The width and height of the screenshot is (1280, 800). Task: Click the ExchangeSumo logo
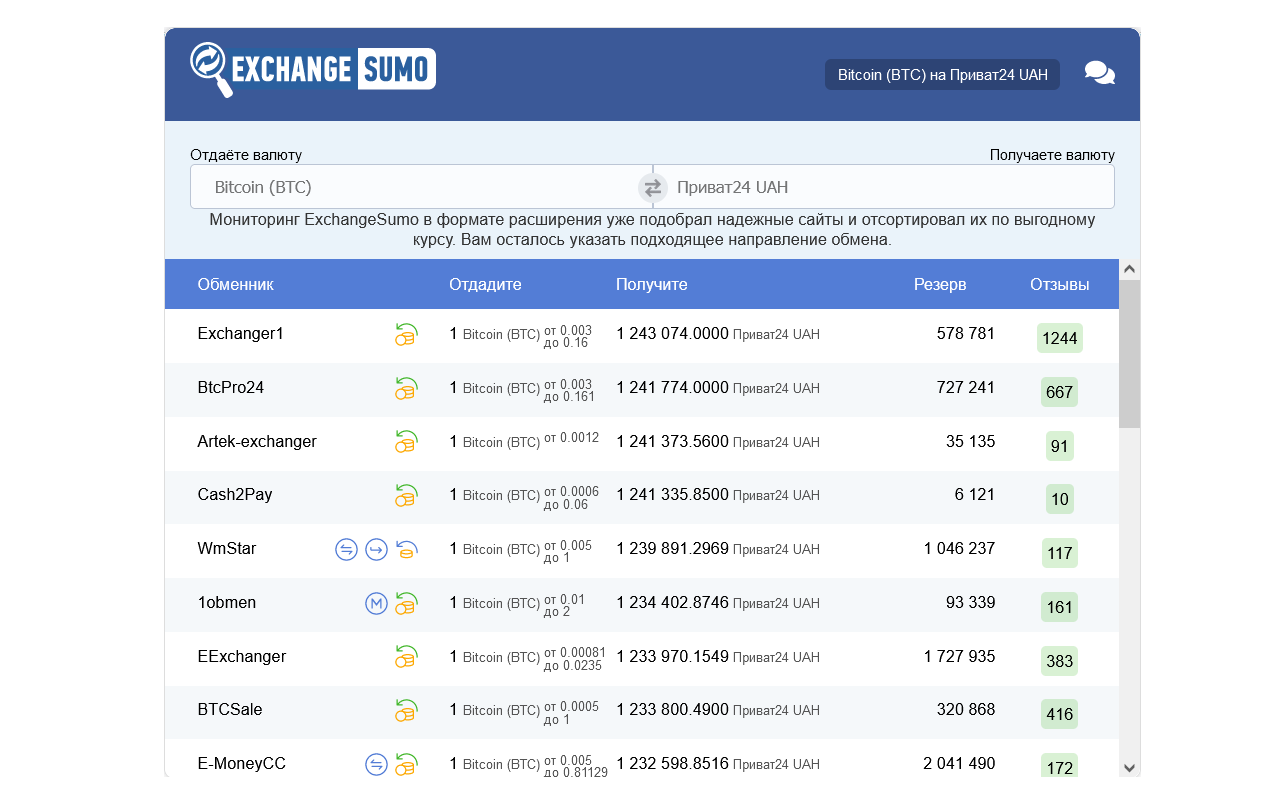coord(313,70)
